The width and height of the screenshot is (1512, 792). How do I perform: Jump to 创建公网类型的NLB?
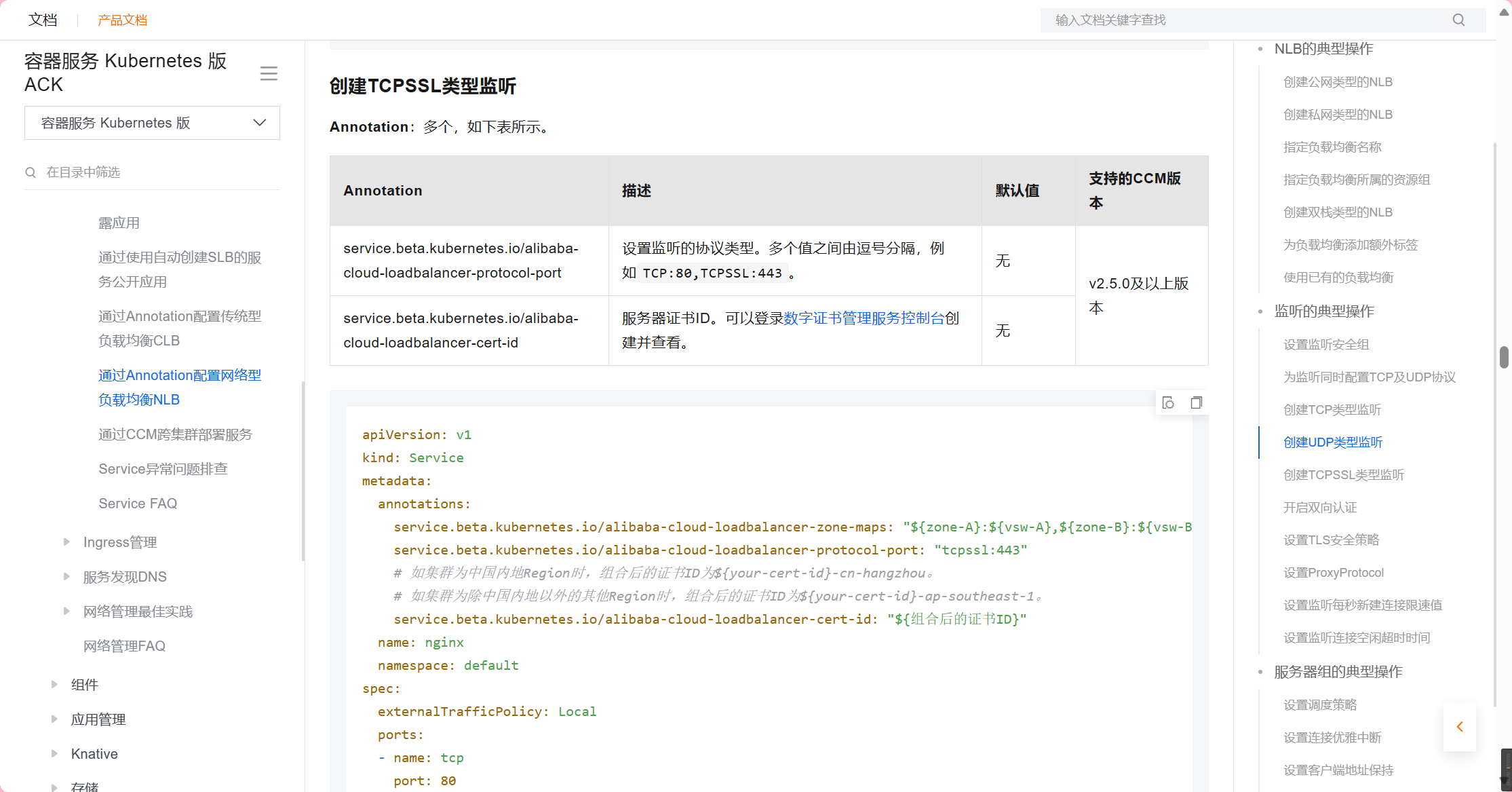1338,82
